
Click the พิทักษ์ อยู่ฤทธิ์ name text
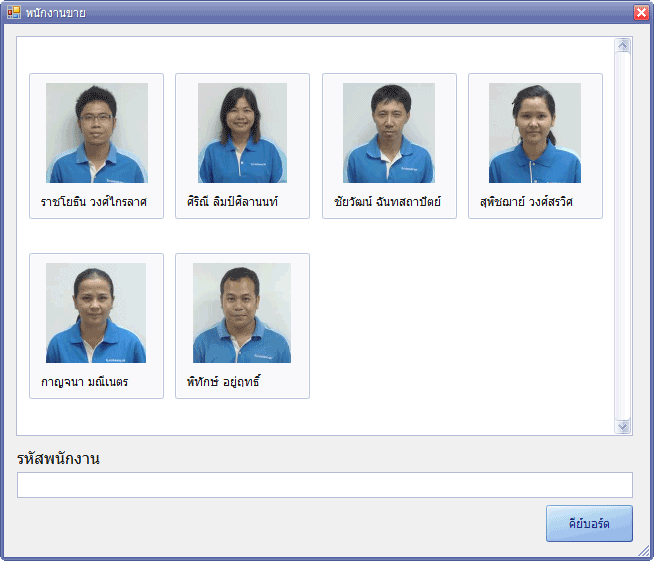(x=222, y=382)
